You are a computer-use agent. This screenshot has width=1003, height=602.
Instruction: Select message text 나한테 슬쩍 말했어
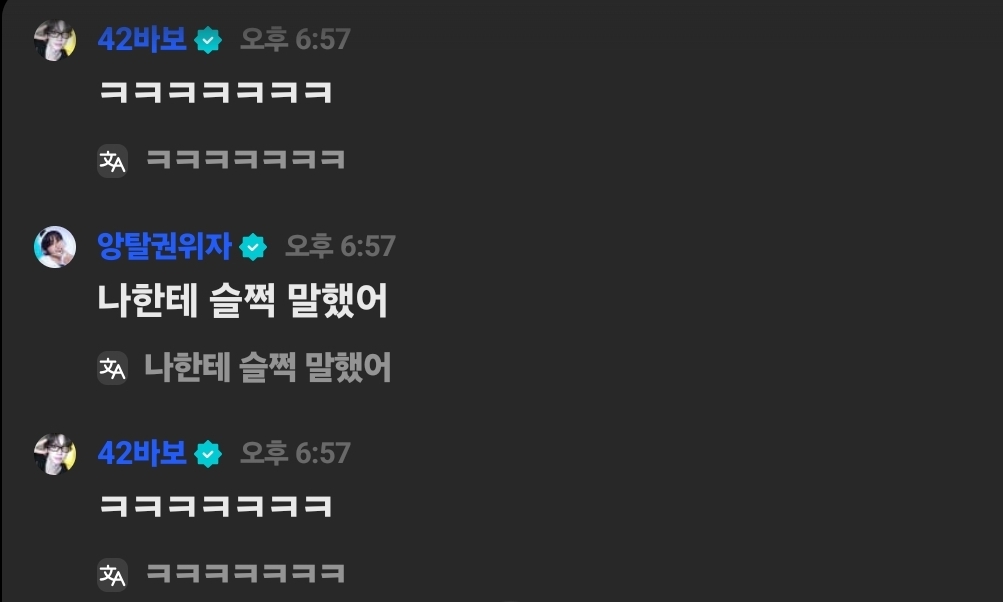click(x=242, y=300)
